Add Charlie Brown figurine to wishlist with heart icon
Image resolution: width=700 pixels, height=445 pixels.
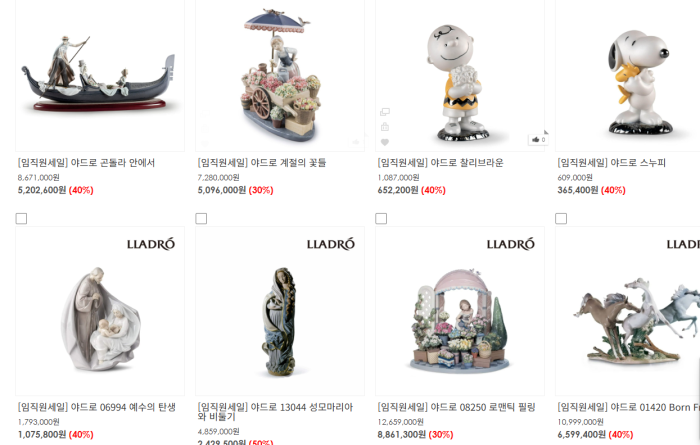tap(384, 142)
